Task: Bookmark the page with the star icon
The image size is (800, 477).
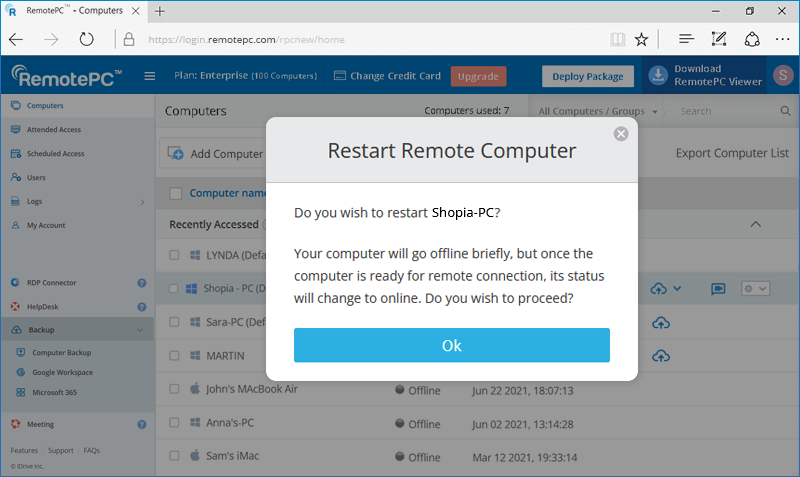Action: (641, 40)
